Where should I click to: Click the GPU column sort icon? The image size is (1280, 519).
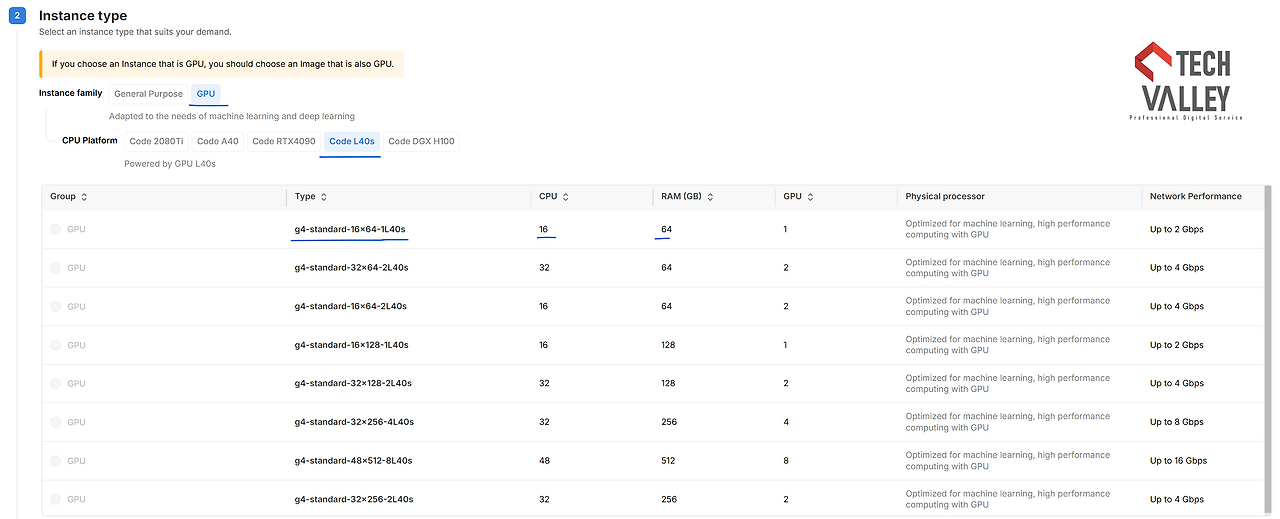click(810, 197)
